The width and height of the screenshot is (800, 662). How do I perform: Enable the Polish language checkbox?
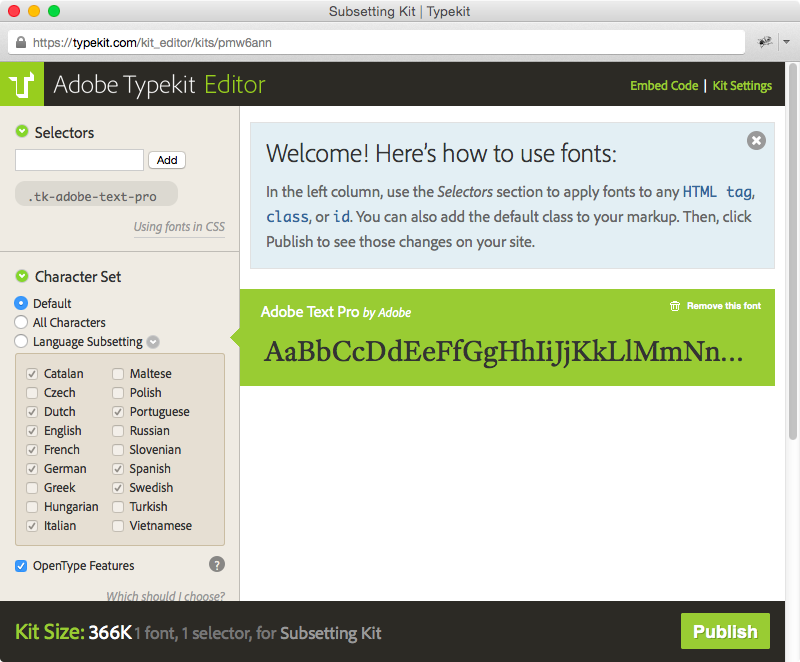[118, 393]
